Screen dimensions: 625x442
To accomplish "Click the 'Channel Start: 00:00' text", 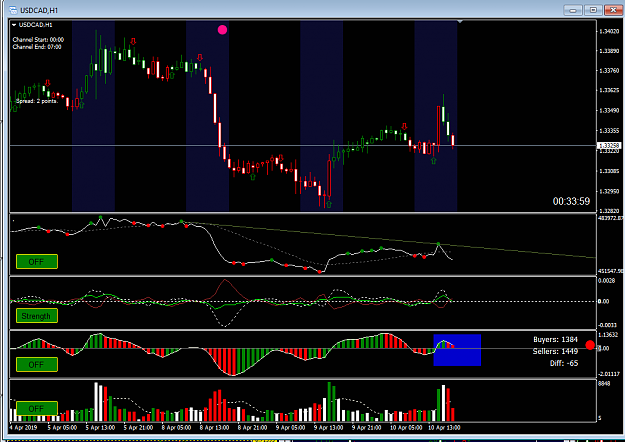I will pyautogui.click(x=38, y=39).
